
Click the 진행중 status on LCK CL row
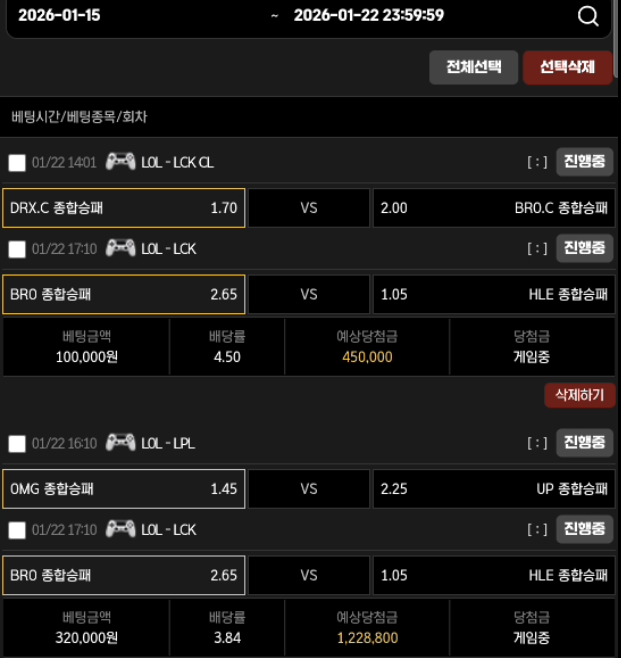click(584, 161)
